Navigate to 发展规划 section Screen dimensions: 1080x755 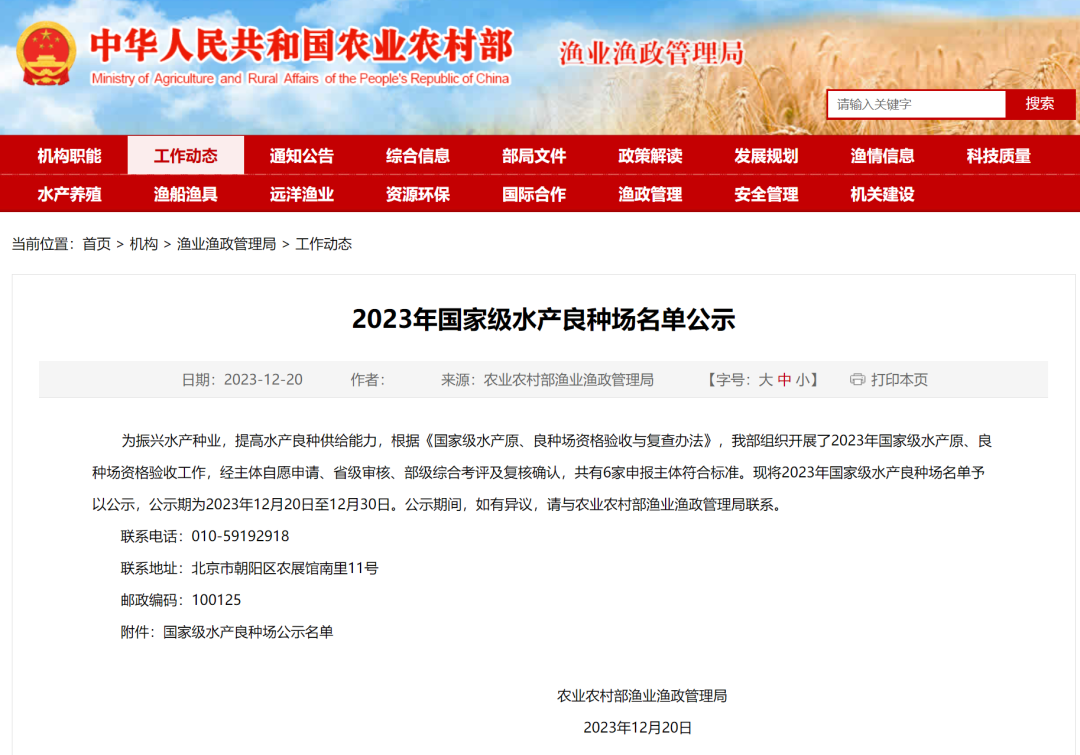[x=766, y=156]
